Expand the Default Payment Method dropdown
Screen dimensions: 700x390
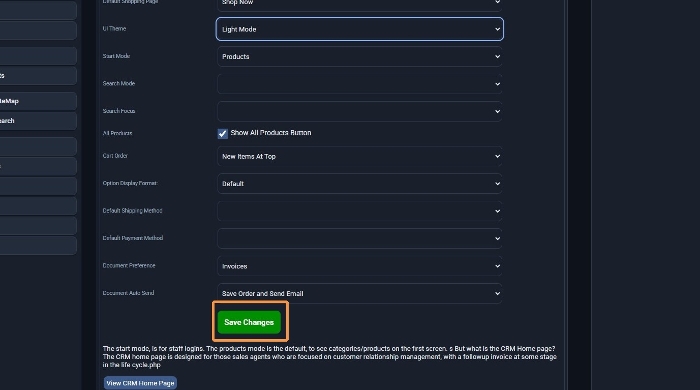point(359,238)
